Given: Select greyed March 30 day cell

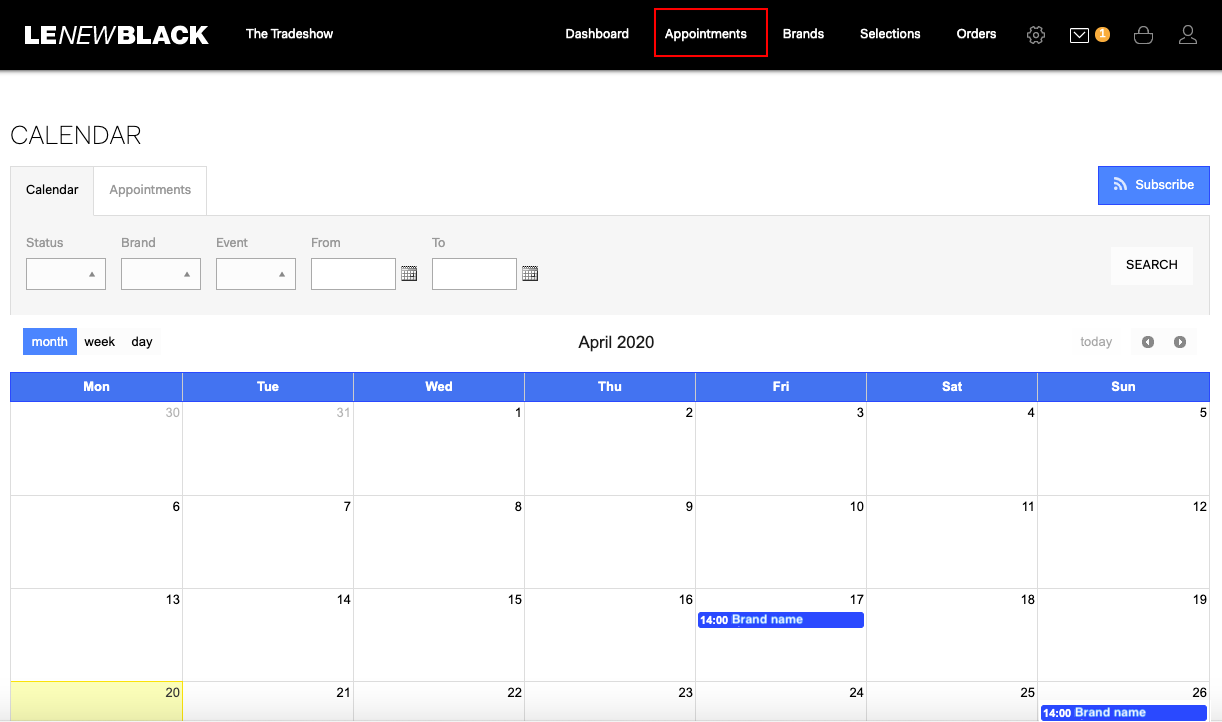Looking at the screenshot, I should (97, 448).
